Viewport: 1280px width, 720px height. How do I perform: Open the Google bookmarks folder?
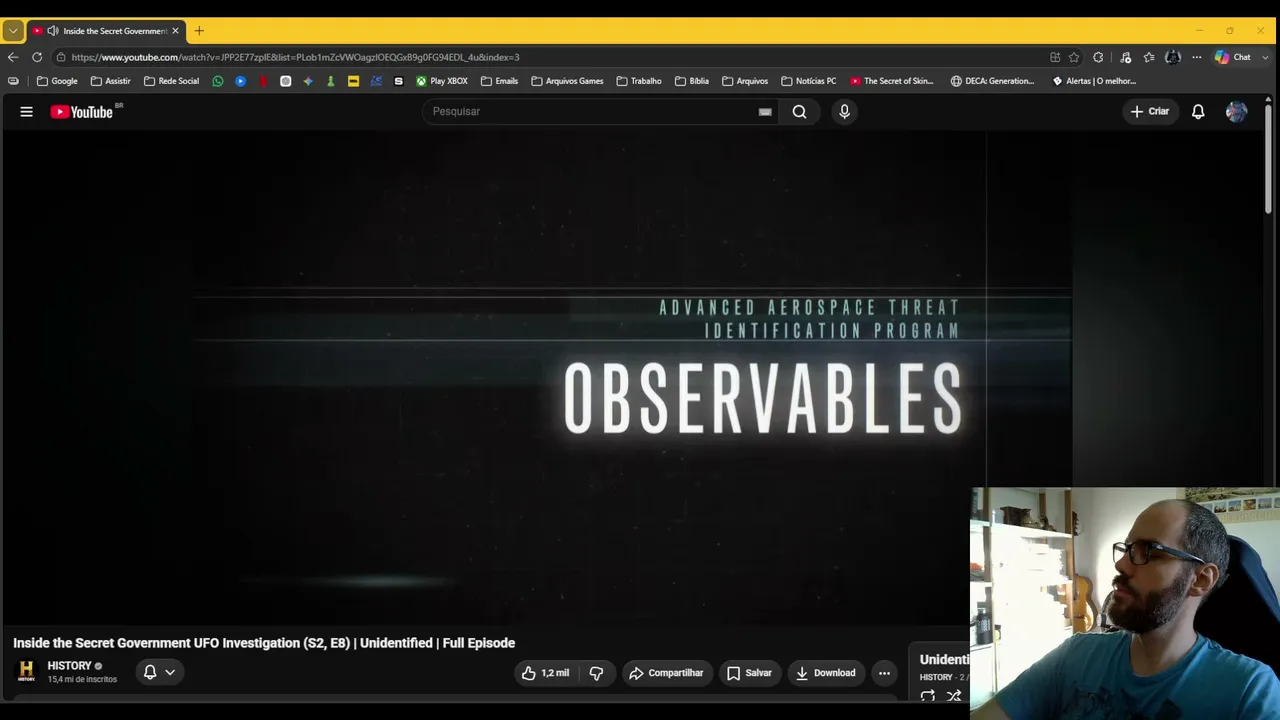pos(57,81)
